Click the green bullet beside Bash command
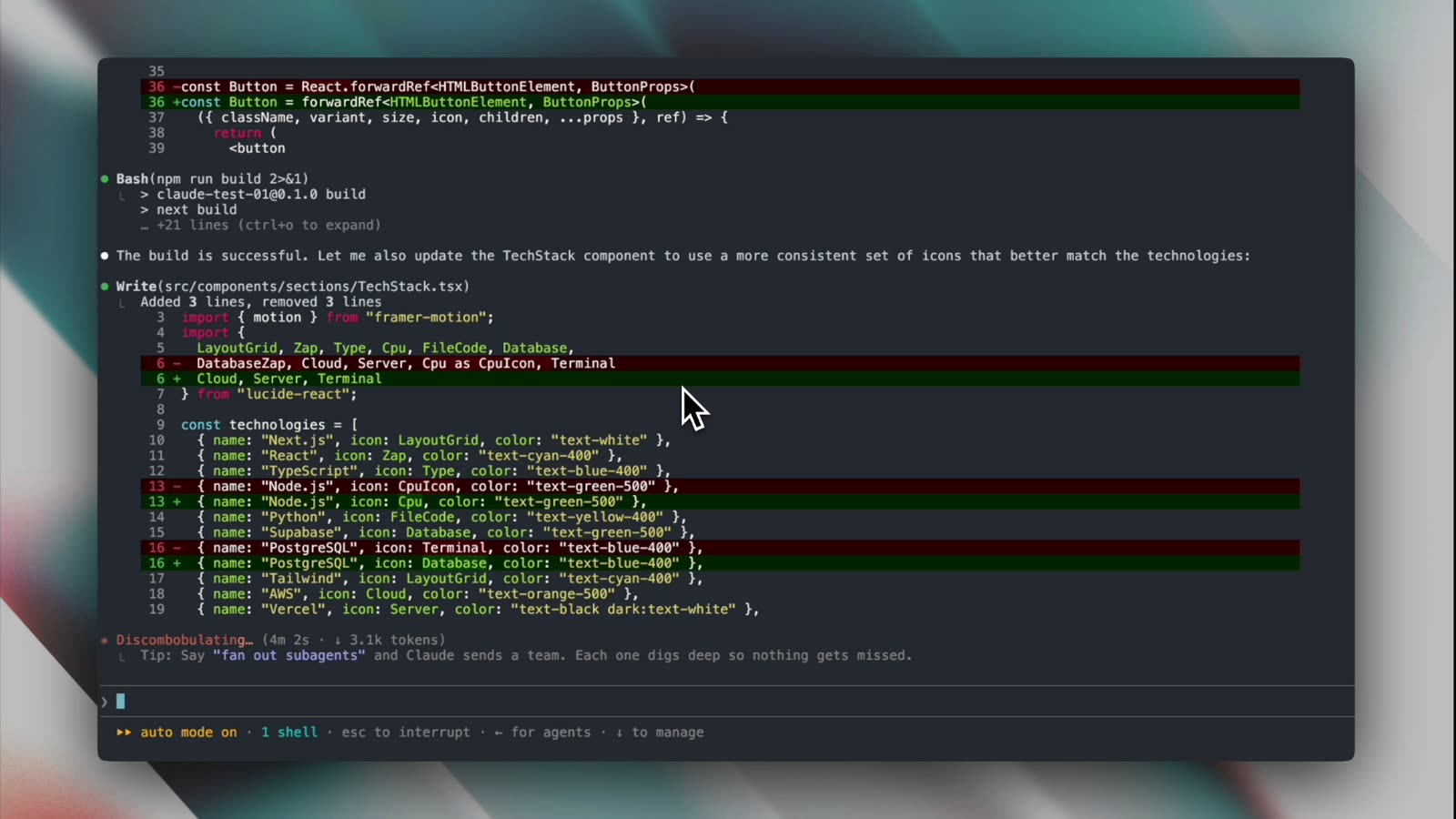The image size is (1456, 819). coord(106,179)
